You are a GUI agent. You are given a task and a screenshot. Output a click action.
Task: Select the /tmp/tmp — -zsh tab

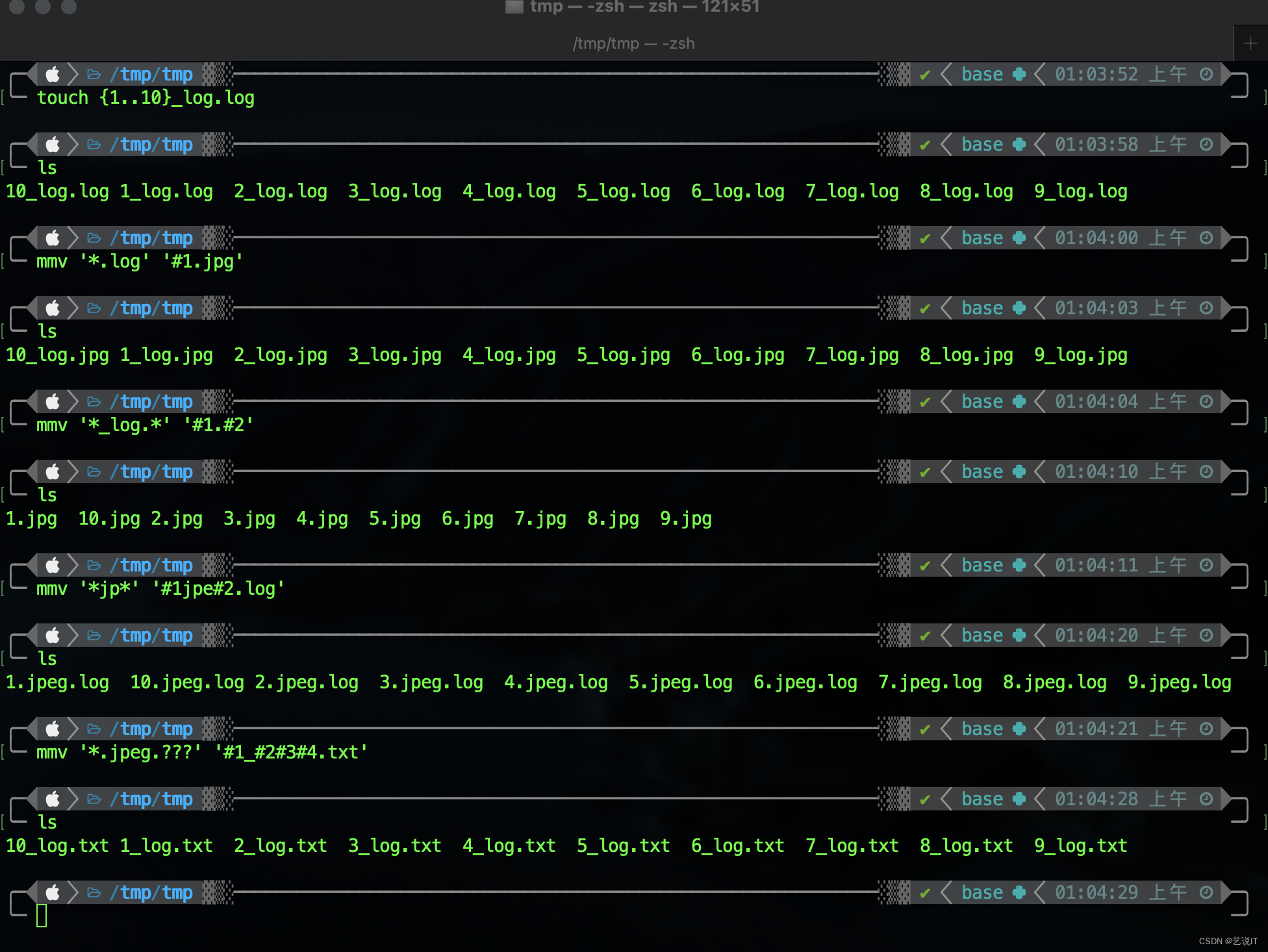(x=633, y=44)
